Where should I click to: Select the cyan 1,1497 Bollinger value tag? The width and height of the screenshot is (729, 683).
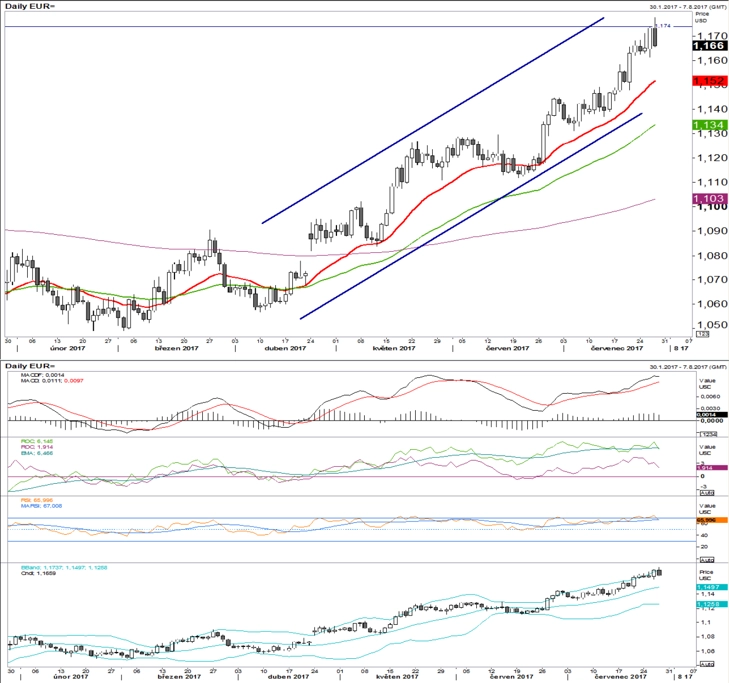(712, 587)
